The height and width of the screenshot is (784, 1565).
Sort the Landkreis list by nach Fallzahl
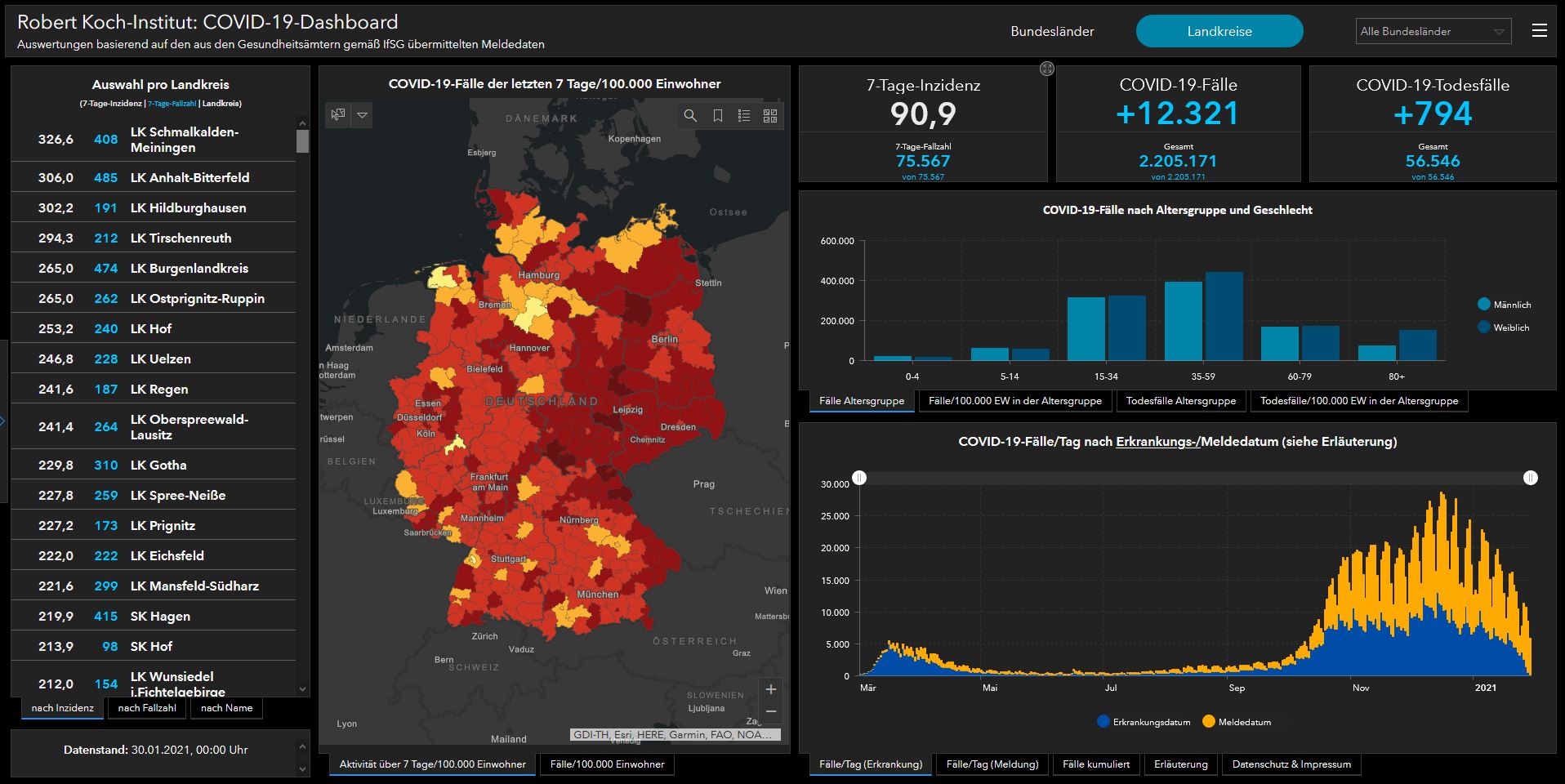[x=147, y=708]
